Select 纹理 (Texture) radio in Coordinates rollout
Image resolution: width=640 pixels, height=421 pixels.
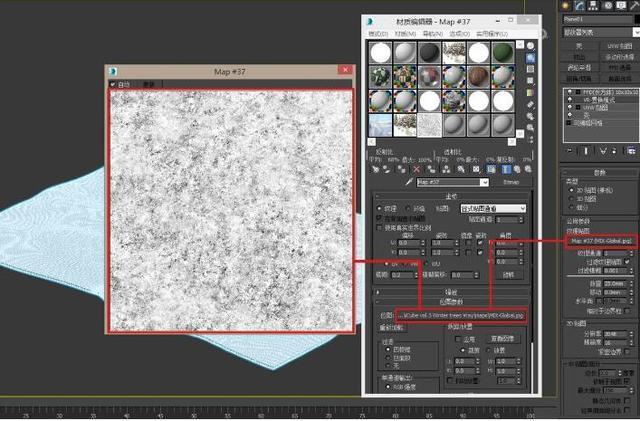click(380, 209)
